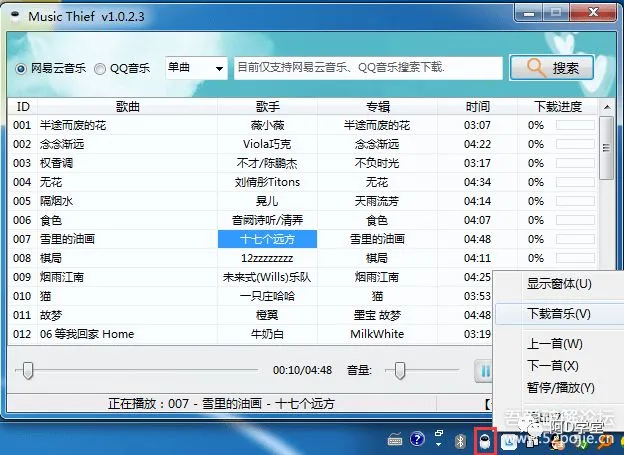
Task: Click the album cell 不负时光
Action: point(377,163)
